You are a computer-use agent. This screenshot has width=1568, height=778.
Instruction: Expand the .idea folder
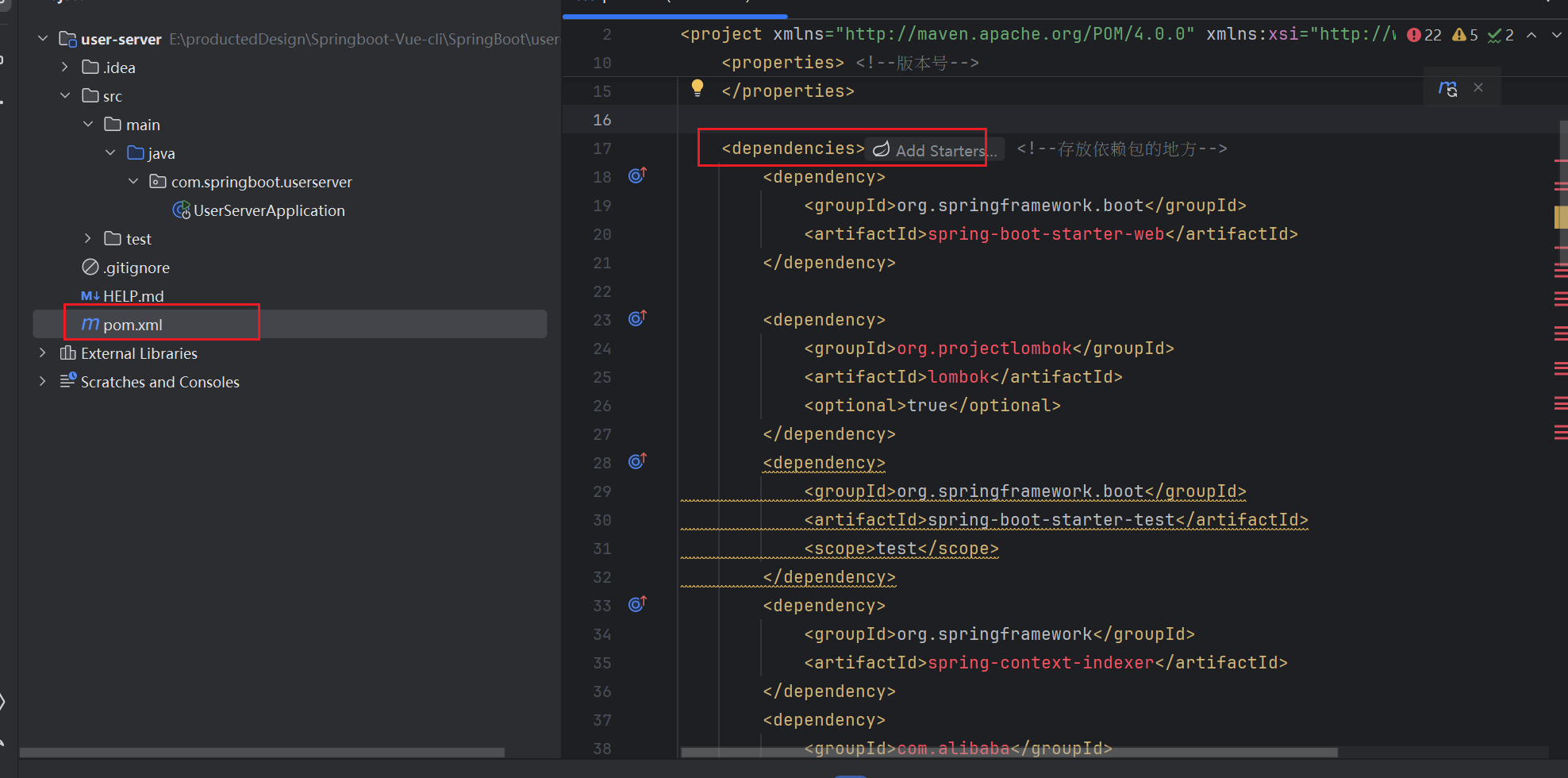coord(65,67)
